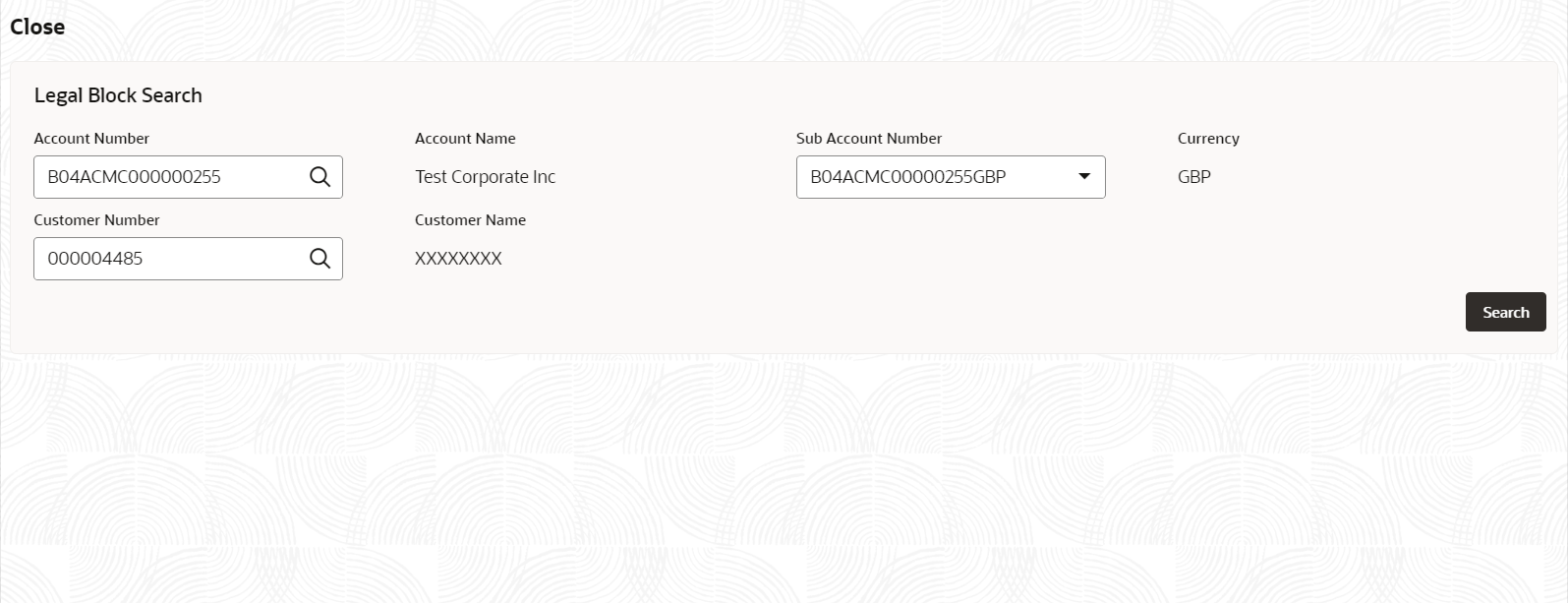Close the Legal Block Search screen
Image resolution: width=1568 pixels, height=603 pixels.
pos(37,28)
